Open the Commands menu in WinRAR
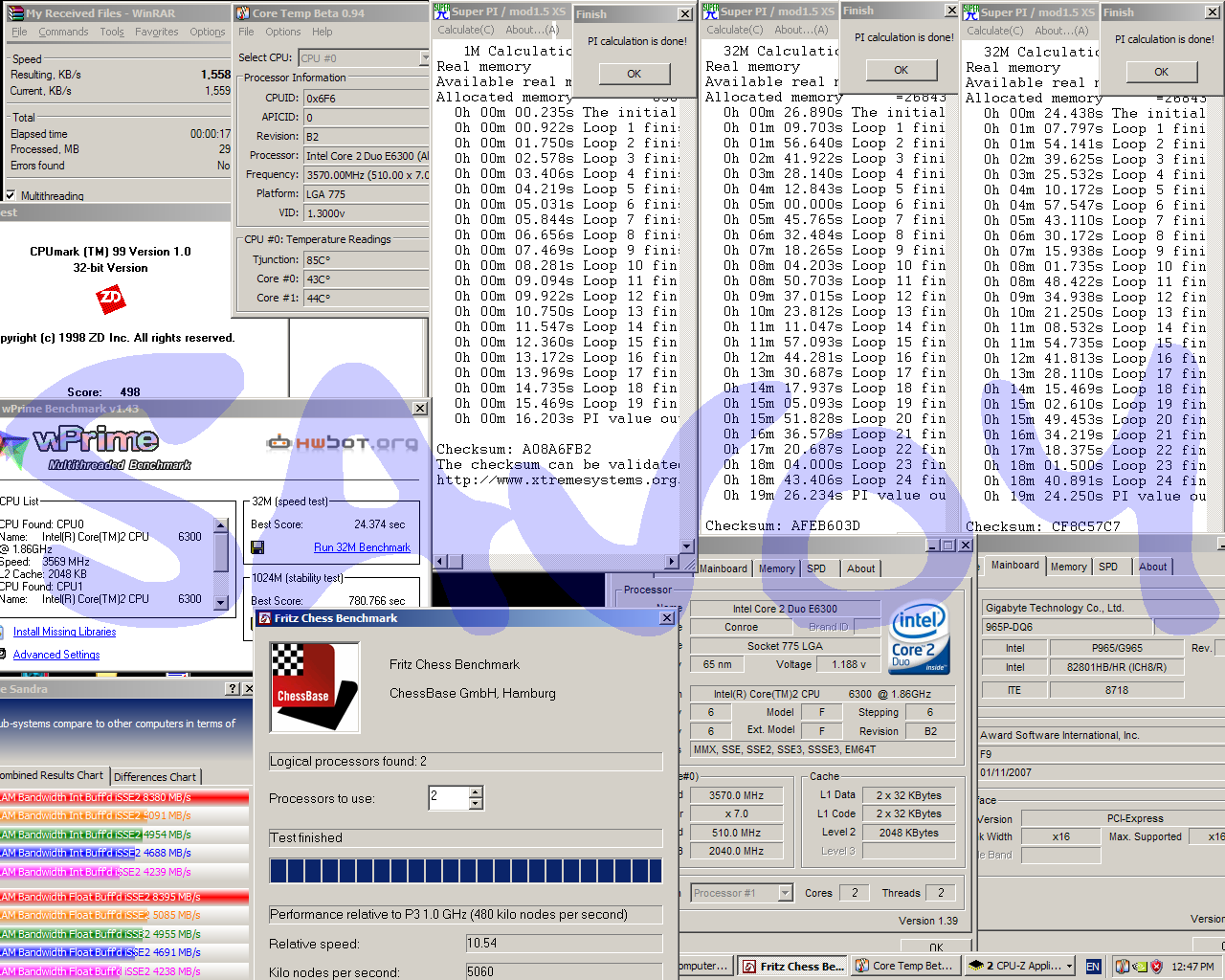The image size is (1225, 980). (x=63, y=32)
